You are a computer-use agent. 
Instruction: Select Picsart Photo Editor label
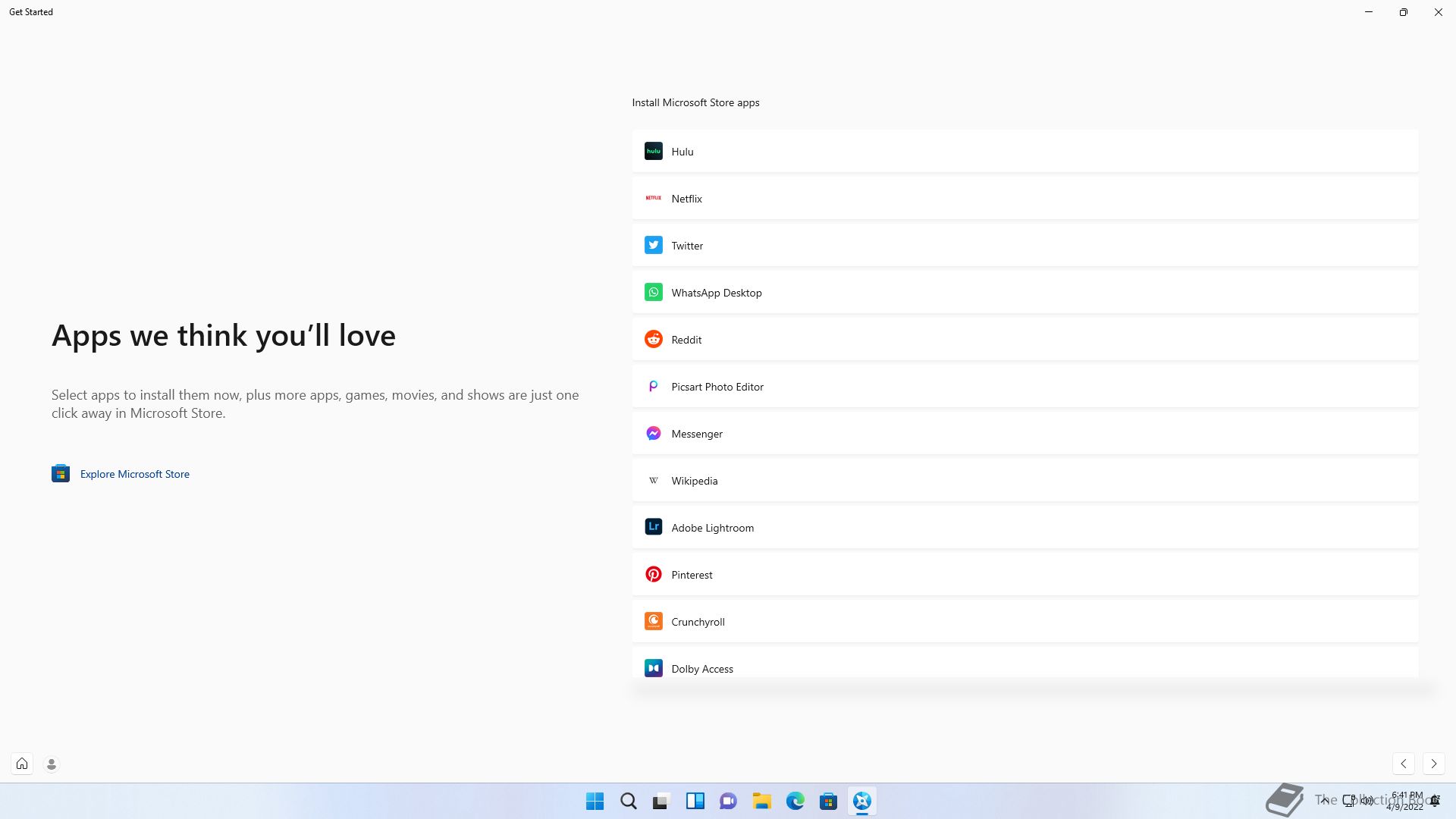[x=717, y=387]
